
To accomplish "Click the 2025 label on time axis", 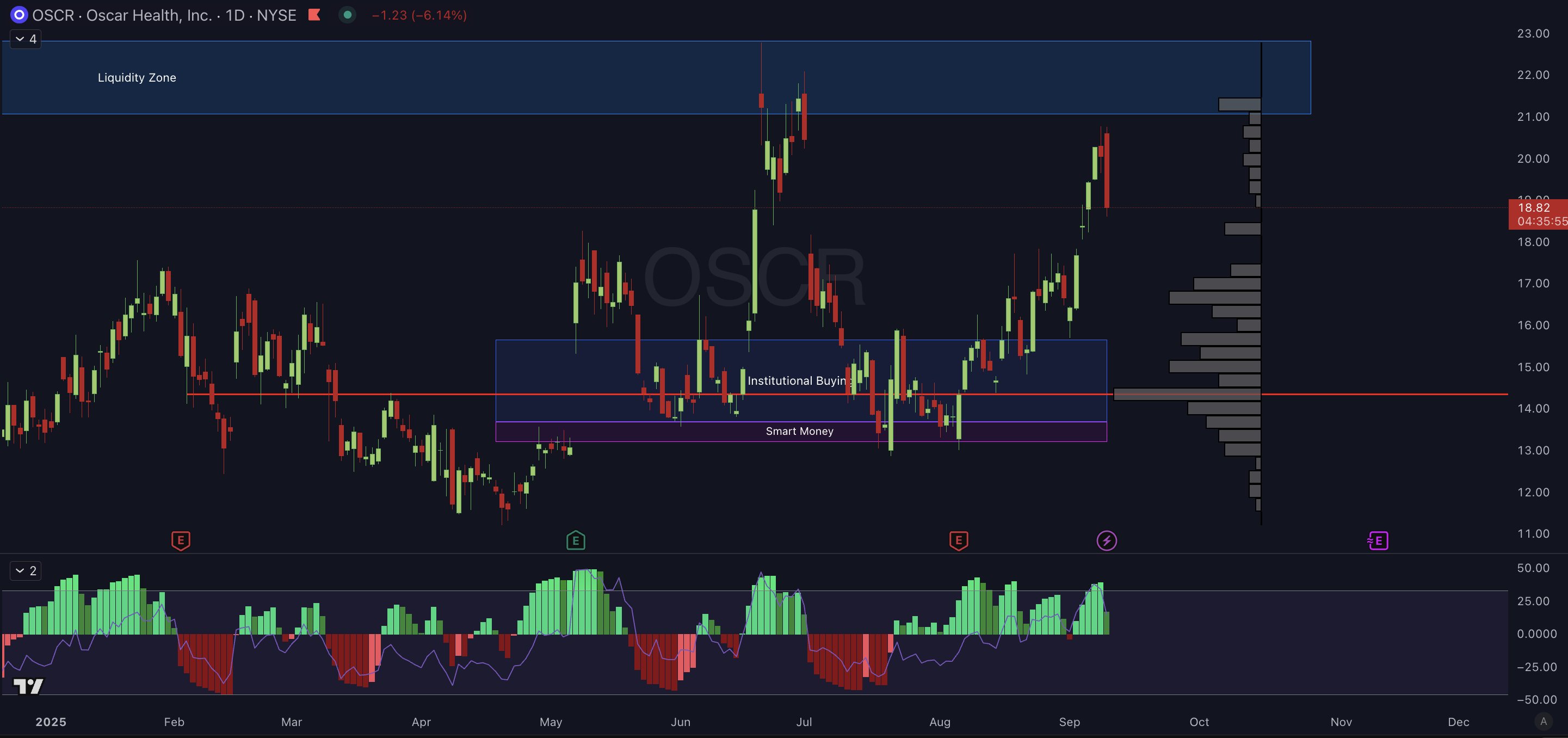I will [x=51, y=722].
